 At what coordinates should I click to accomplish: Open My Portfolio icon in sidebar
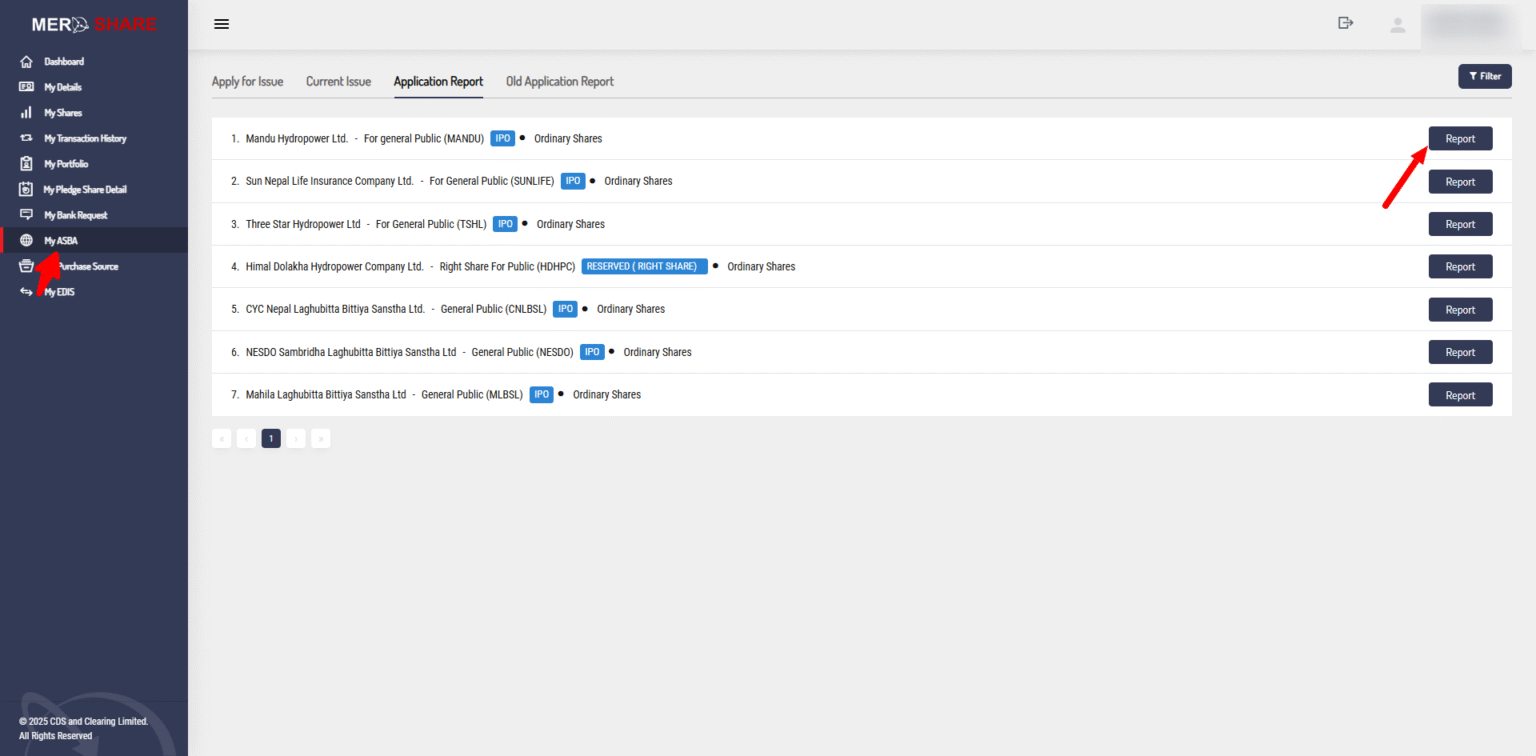click(27, 164)
